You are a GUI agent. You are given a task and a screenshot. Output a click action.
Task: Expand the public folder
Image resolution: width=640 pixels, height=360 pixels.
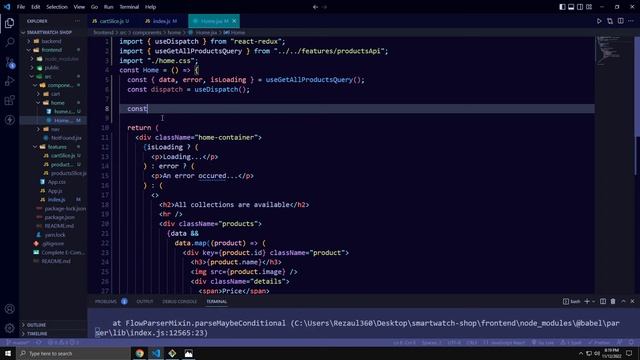[53, 68]
